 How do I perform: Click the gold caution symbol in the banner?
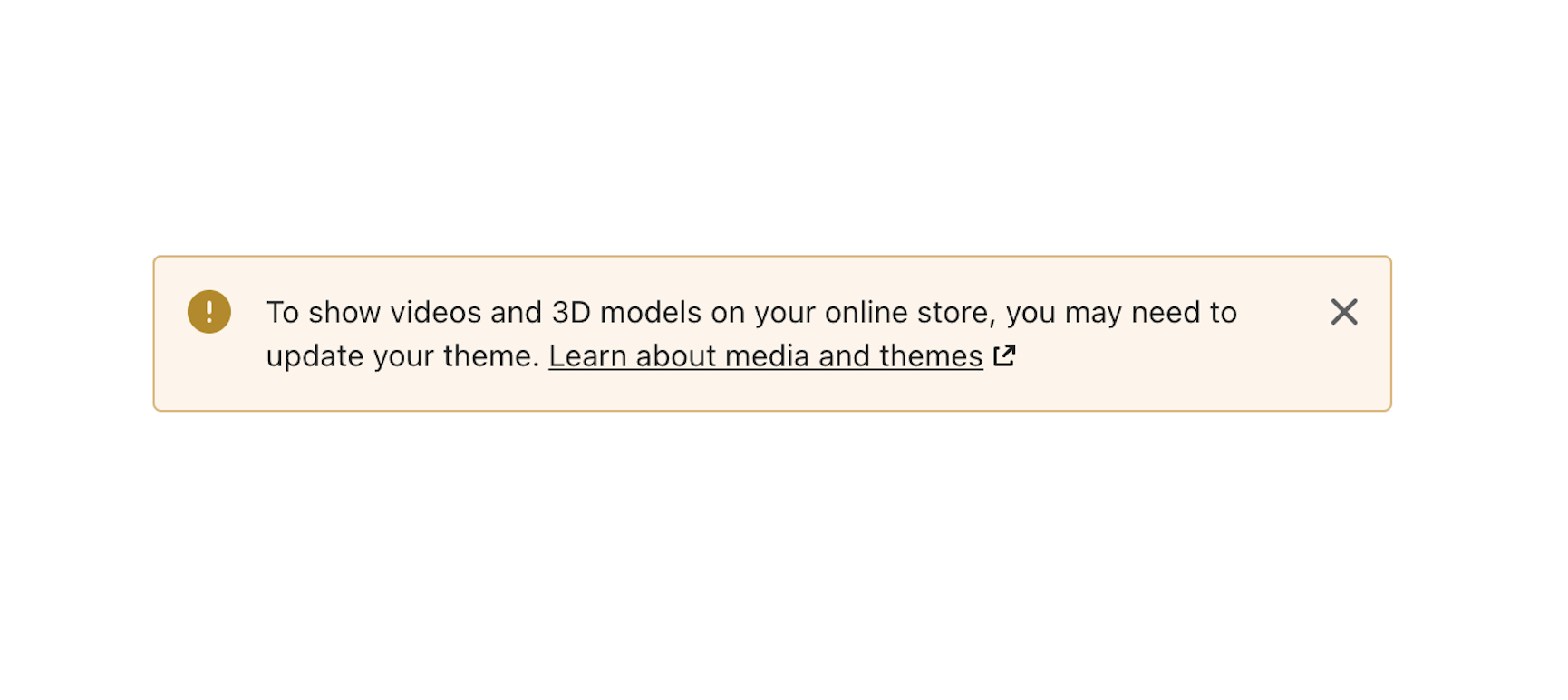point(209,312)
